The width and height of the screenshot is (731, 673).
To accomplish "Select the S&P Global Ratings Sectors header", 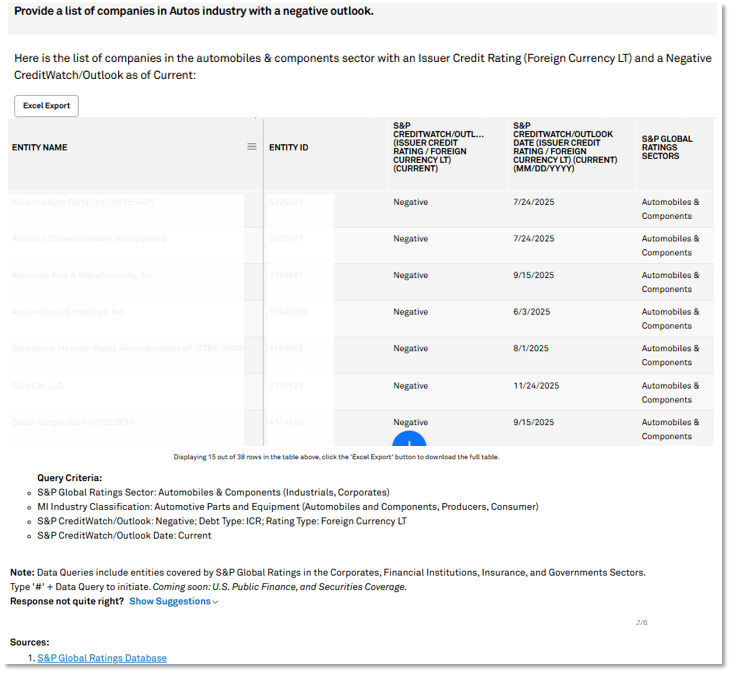I will coord(667,148).
